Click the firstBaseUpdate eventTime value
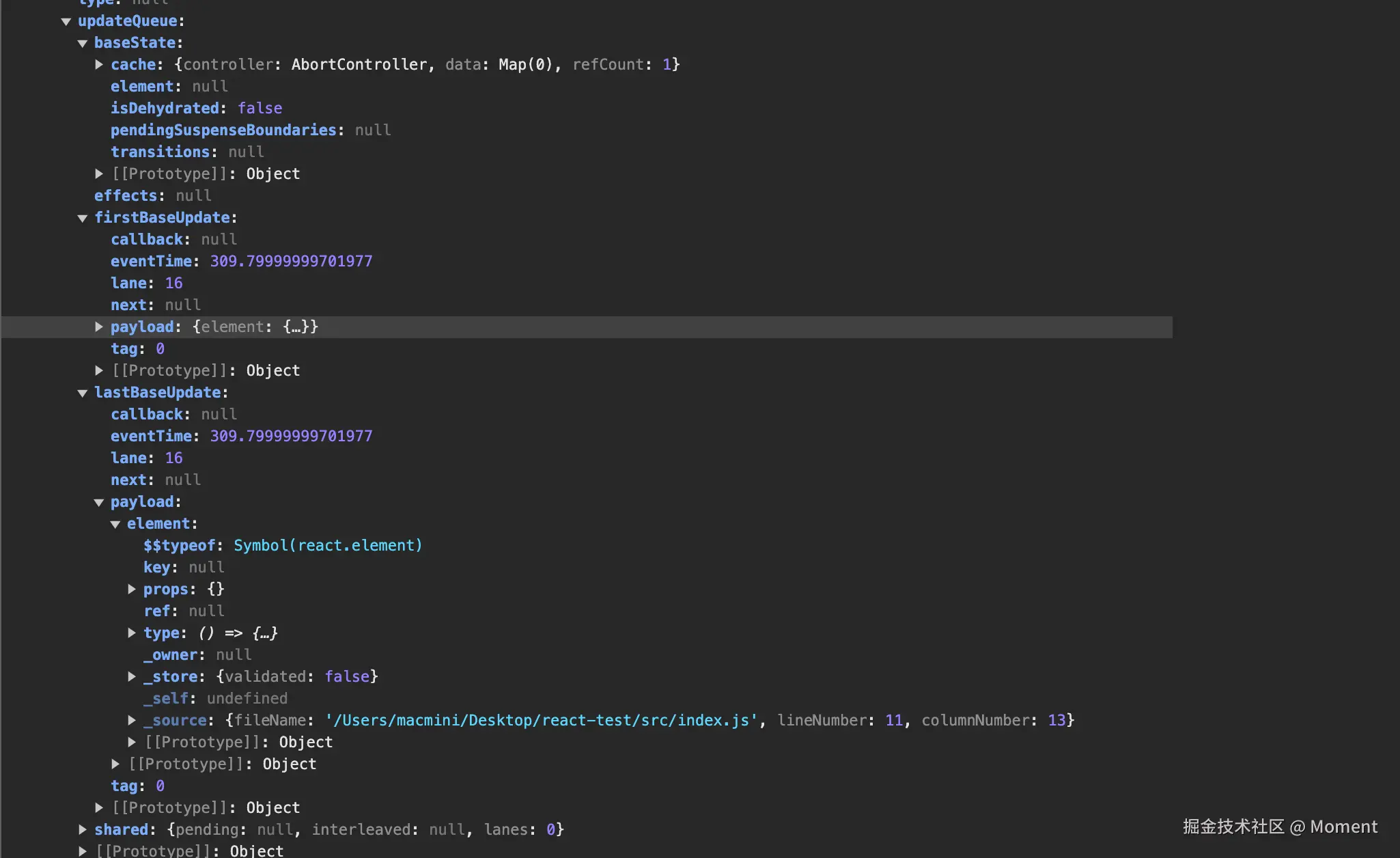Viewport: 1400px width, 858px height. (x=291, y=261)
